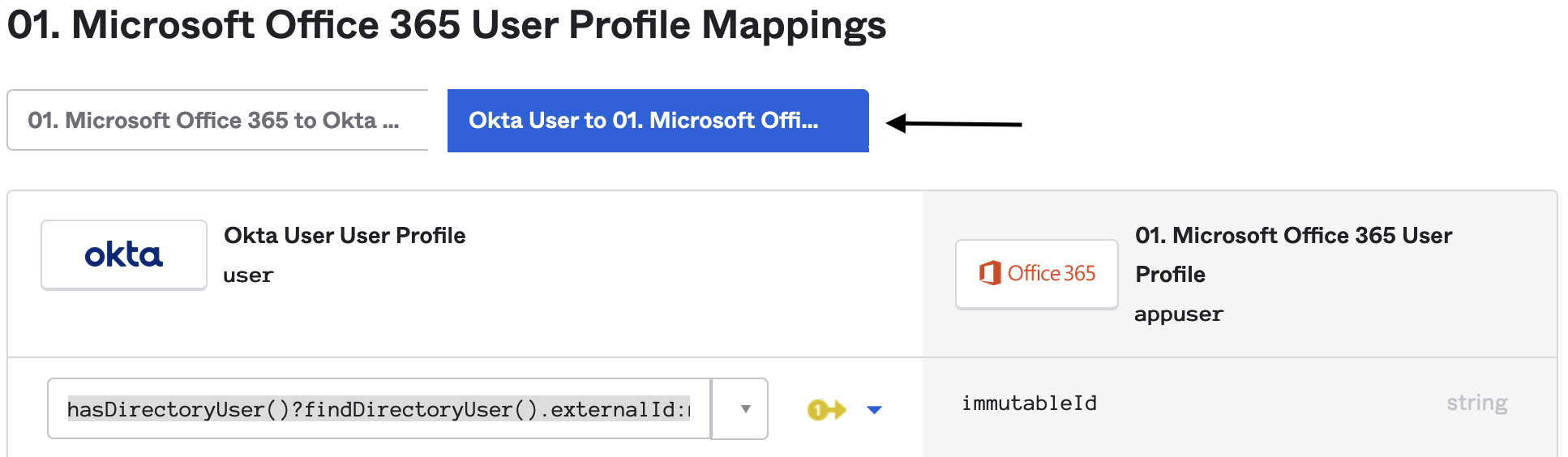Click the Okta logo tile
Screen dimensions: 1568x457
click(124, 254)
